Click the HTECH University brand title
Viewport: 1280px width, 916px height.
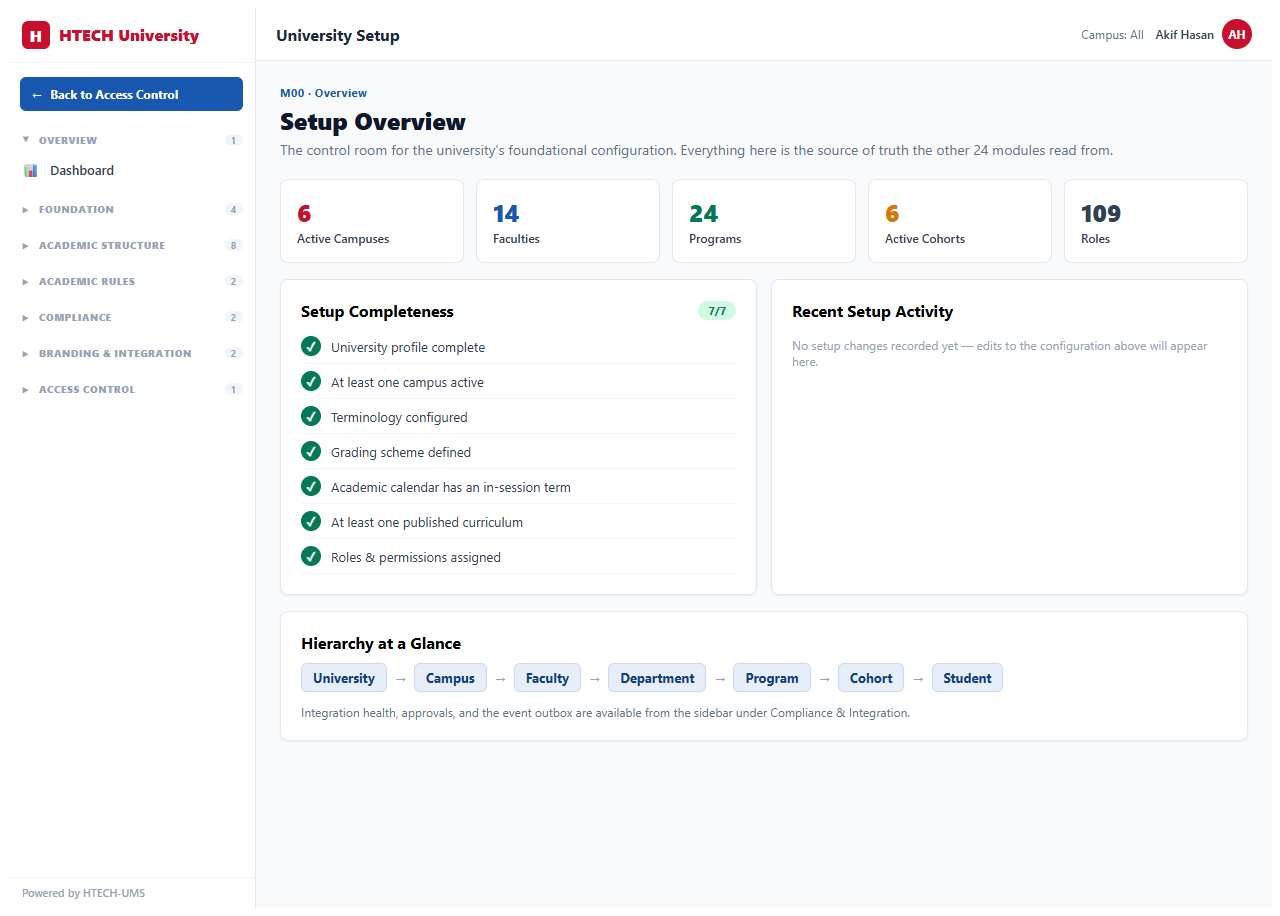tap(129, 36)
